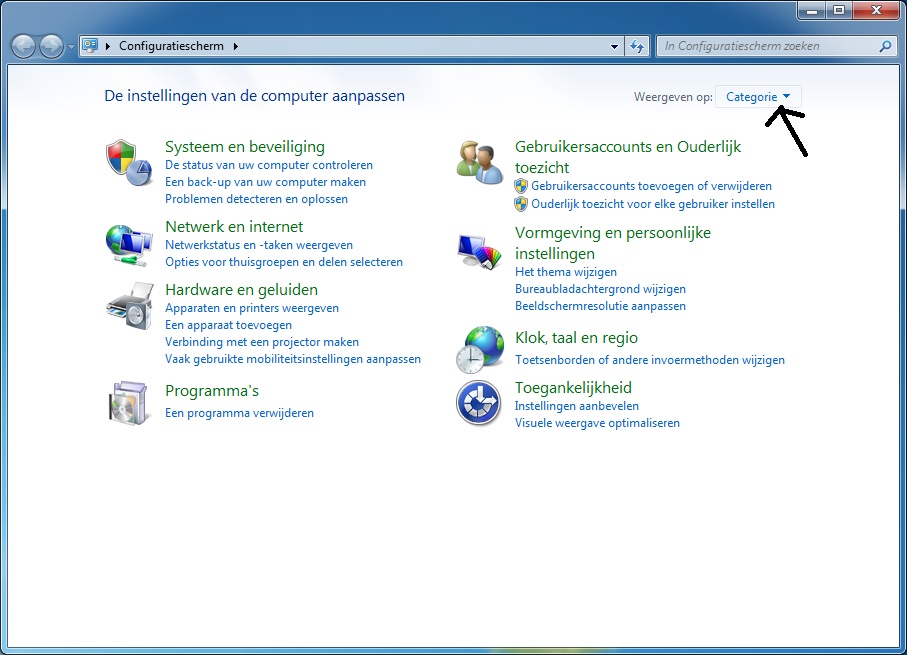Click the Netwerk en internet globe icon
907x655 pixels.
coord(129,245)
